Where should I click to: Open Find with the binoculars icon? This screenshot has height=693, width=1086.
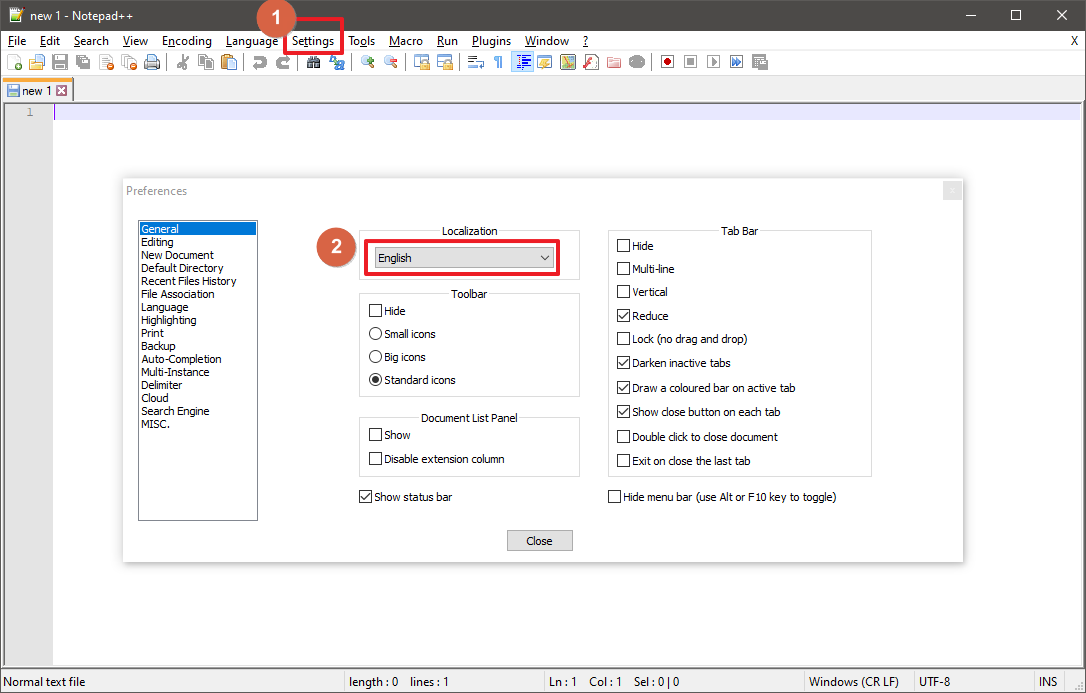tap(314, 62)
